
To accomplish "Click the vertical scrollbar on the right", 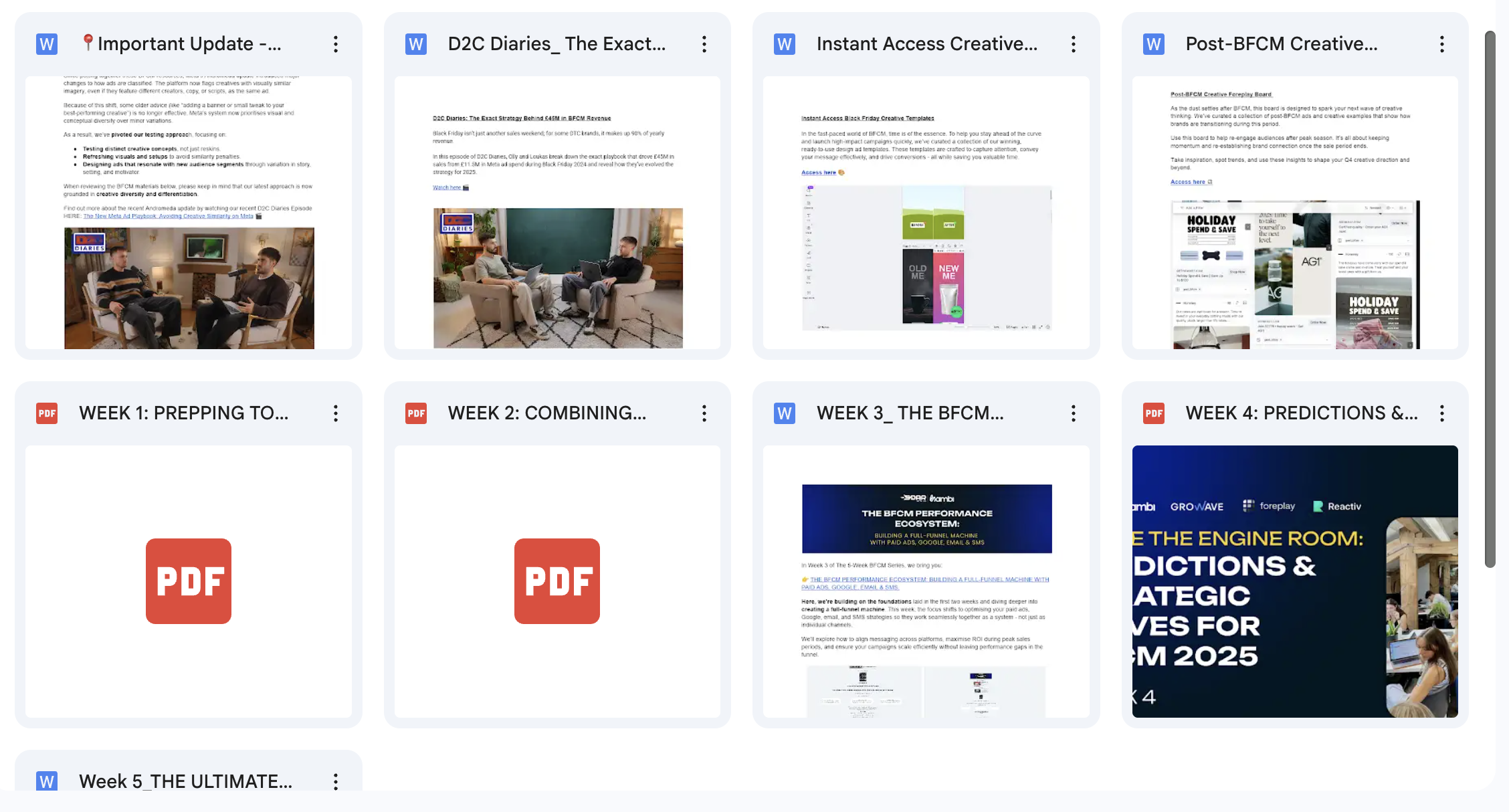I will 1490,298.
